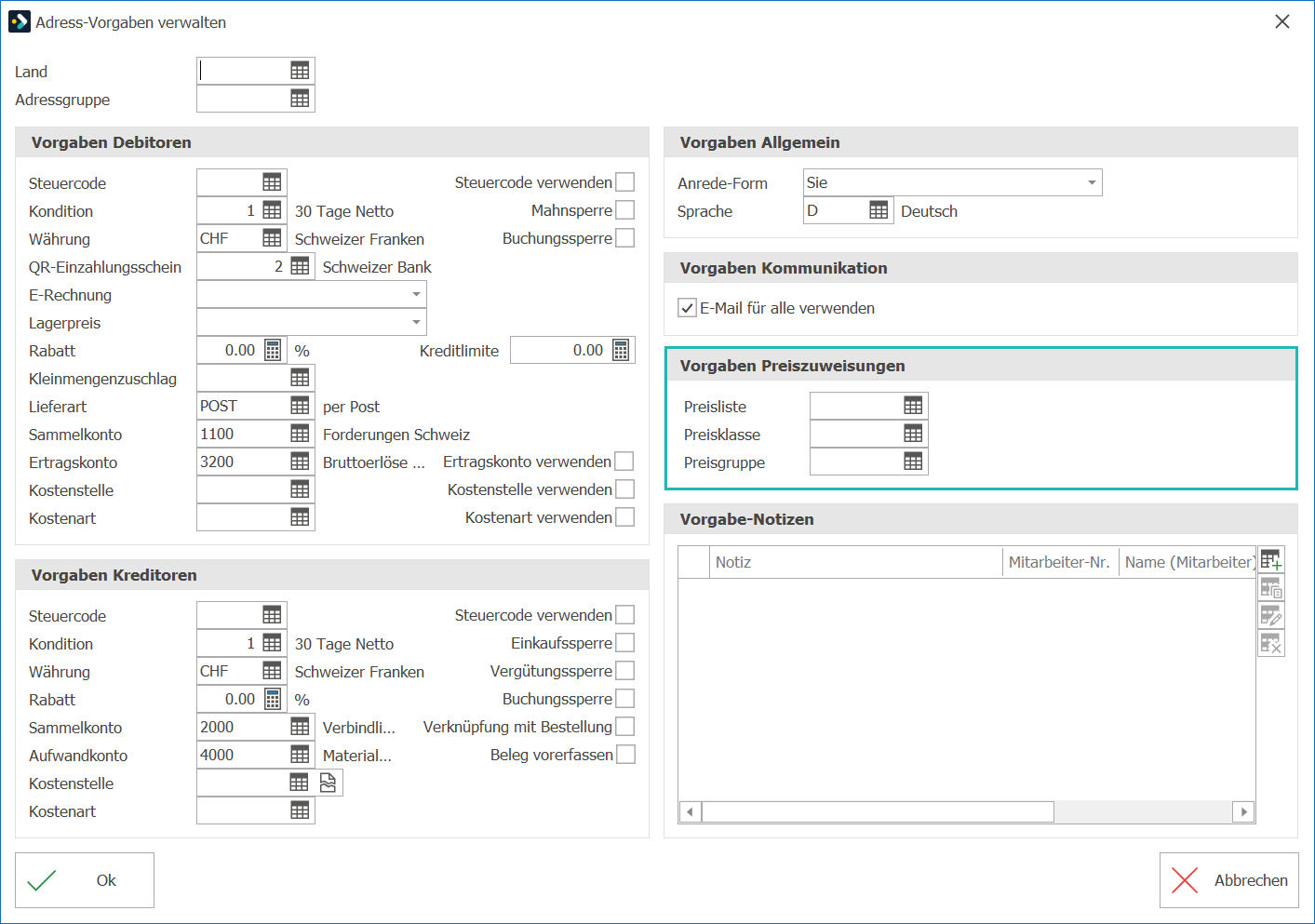Click the document icon beside Kreditoren Kostenstelle
This screenshot has width=1315, height=924.
click(x=328, y=783)
